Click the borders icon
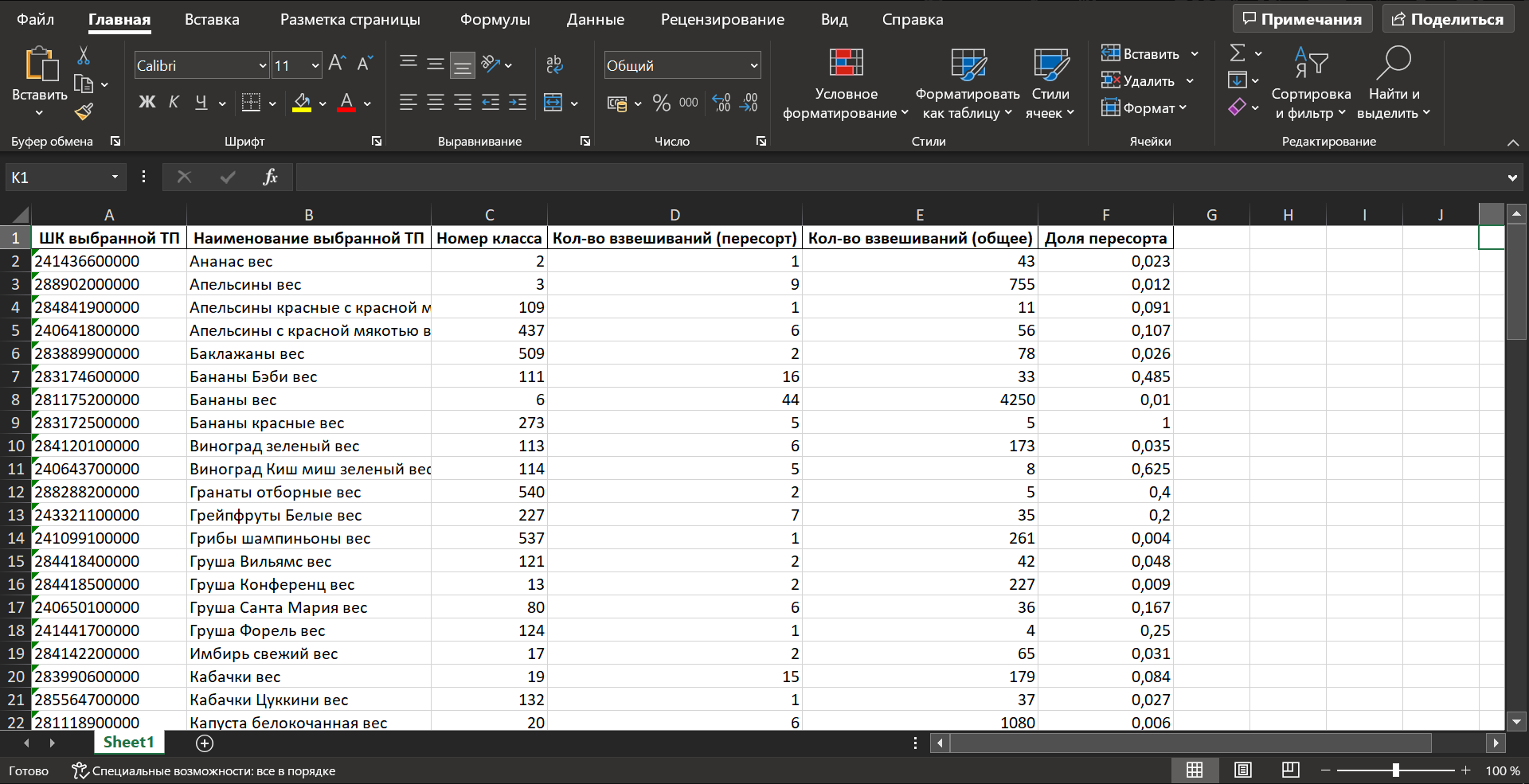 (251, 103)
